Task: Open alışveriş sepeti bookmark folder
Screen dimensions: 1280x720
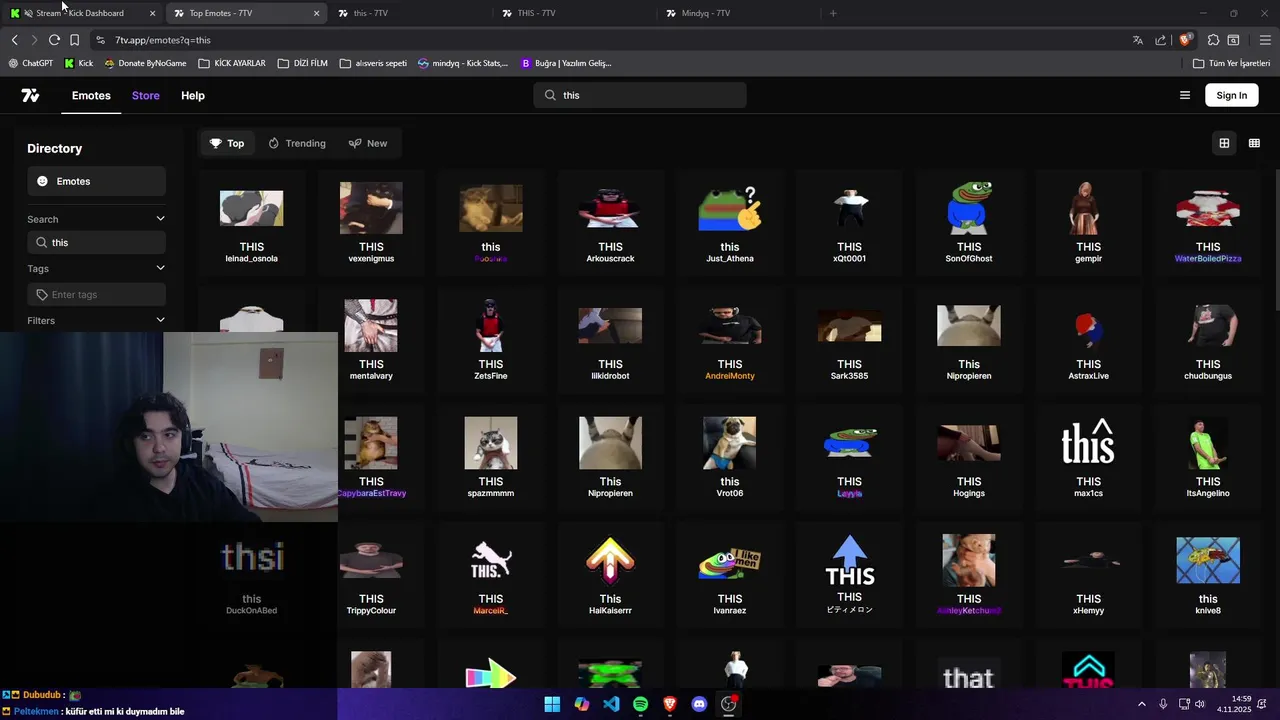Action: click(x=373, y=63)
